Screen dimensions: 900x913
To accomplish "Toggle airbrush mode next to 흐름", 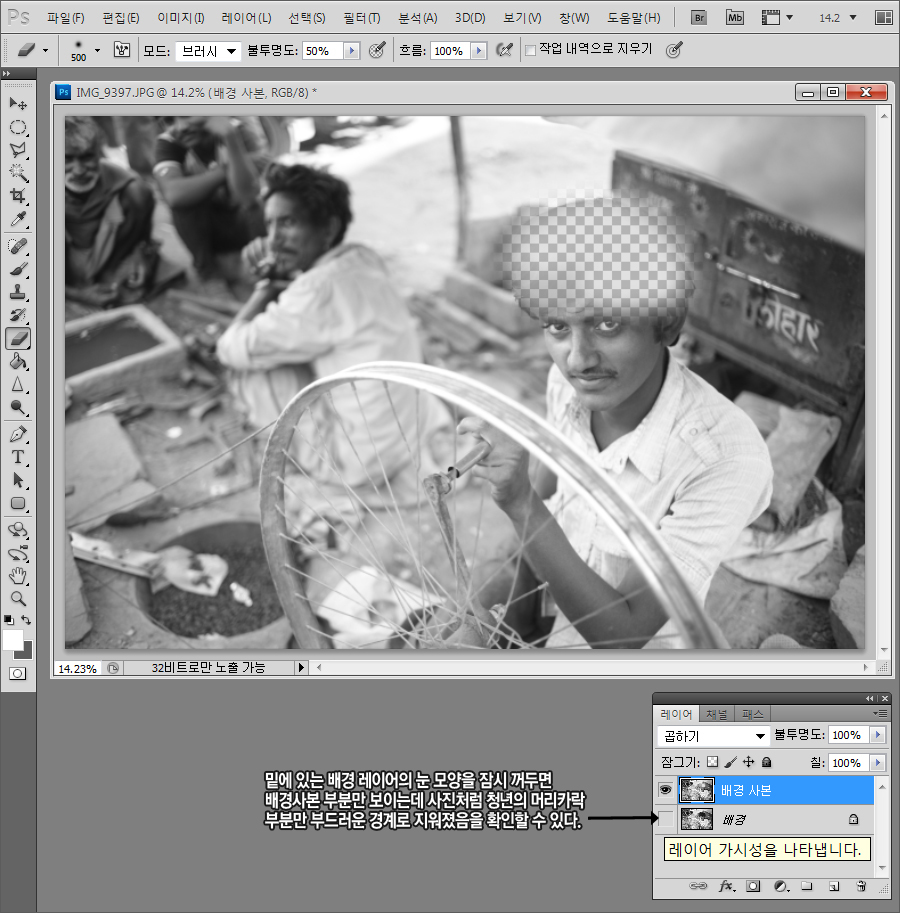I will click(x=504, y=50).
